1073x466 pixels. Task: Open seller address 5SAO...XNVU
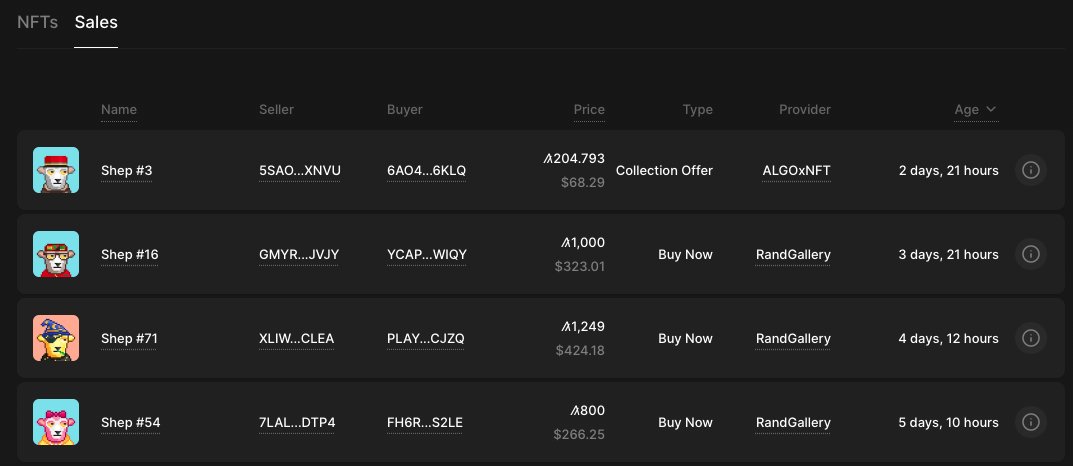click(300, 170)
